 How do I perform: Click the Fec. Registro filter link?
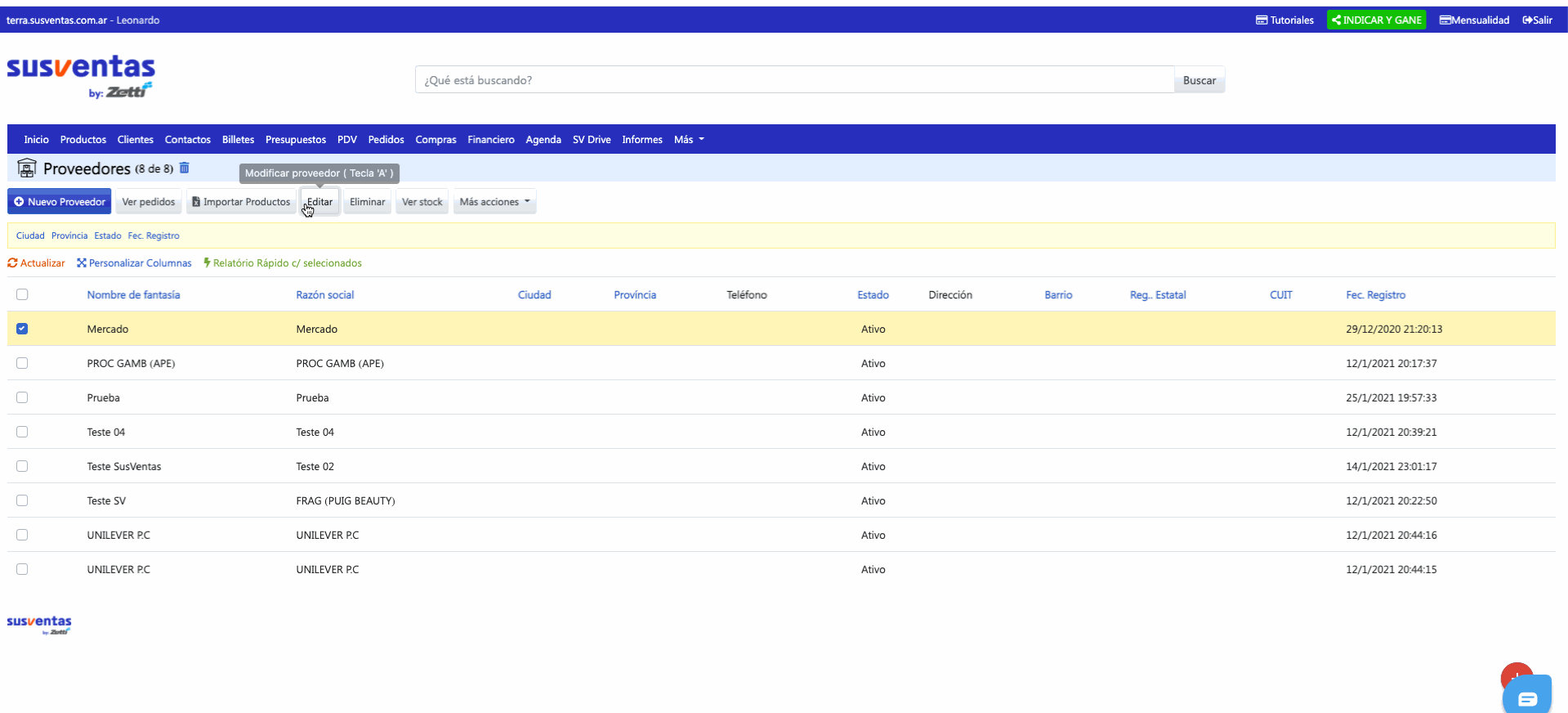click(154, 235)
